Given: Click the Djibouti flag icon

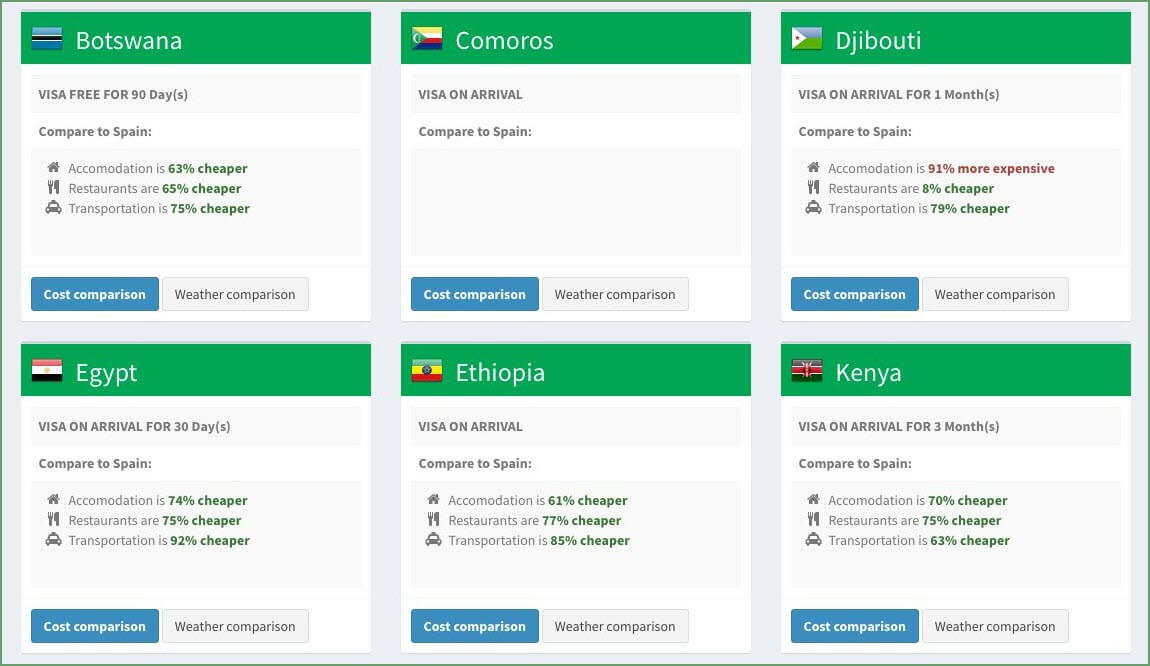Looking at the screenshot, I should pos(807,39).
